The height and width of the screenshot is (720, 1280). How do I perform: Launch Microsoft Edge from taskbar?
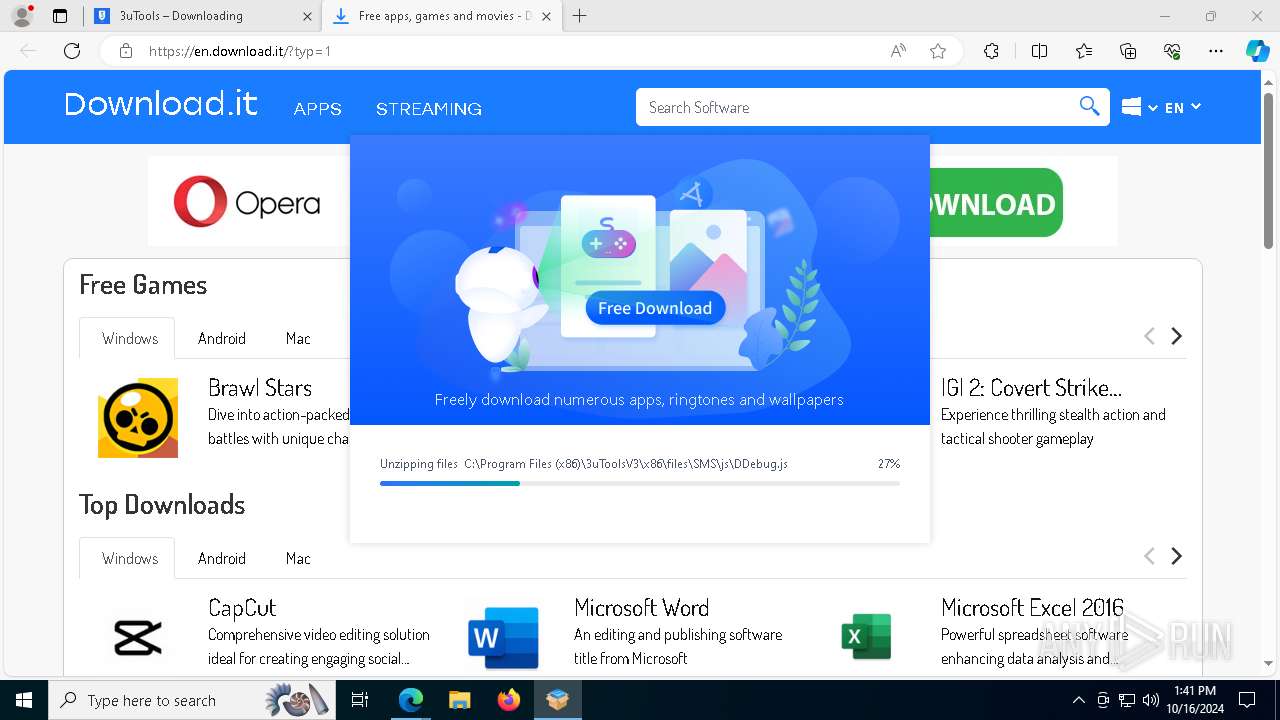tap(411, 700)
